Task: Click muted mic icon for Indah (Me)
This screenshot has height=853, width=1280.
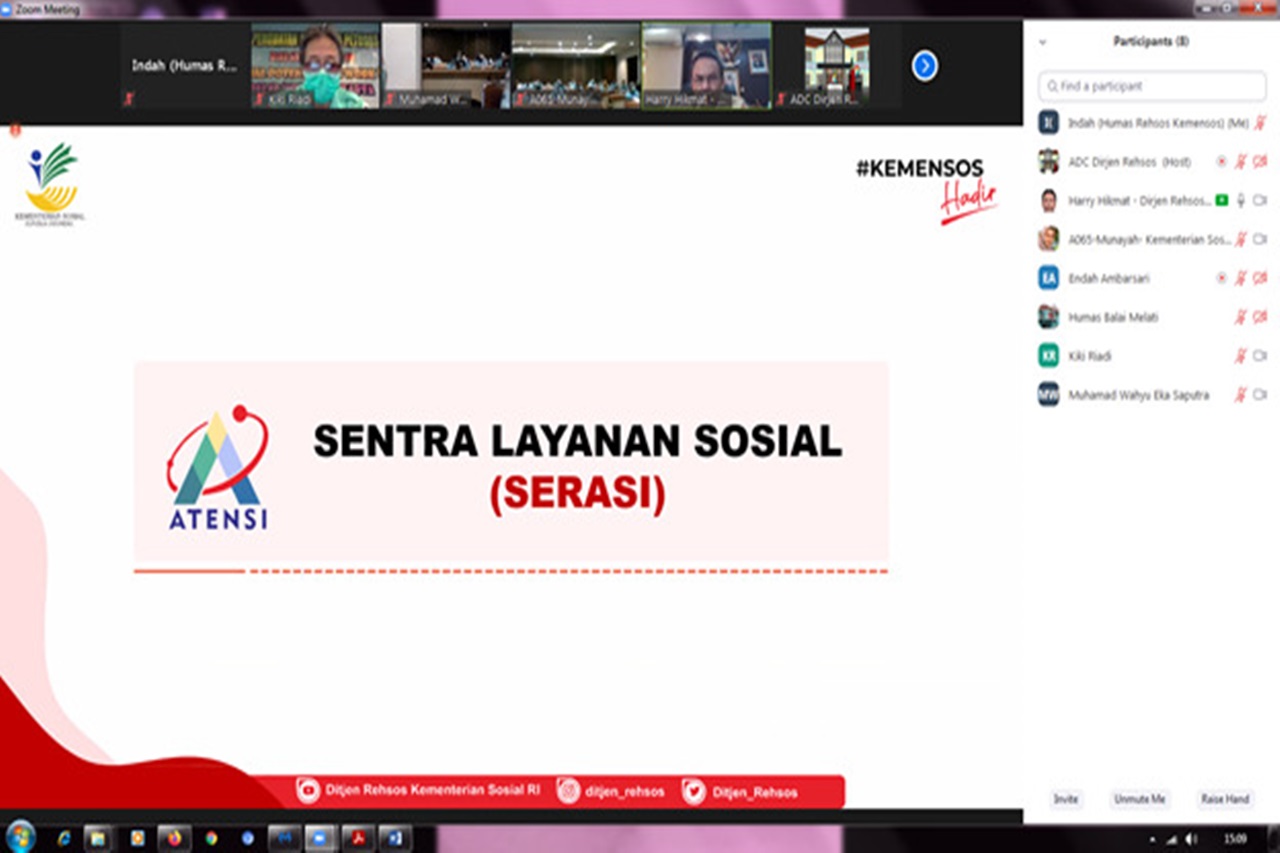Action: [1259, 122]
